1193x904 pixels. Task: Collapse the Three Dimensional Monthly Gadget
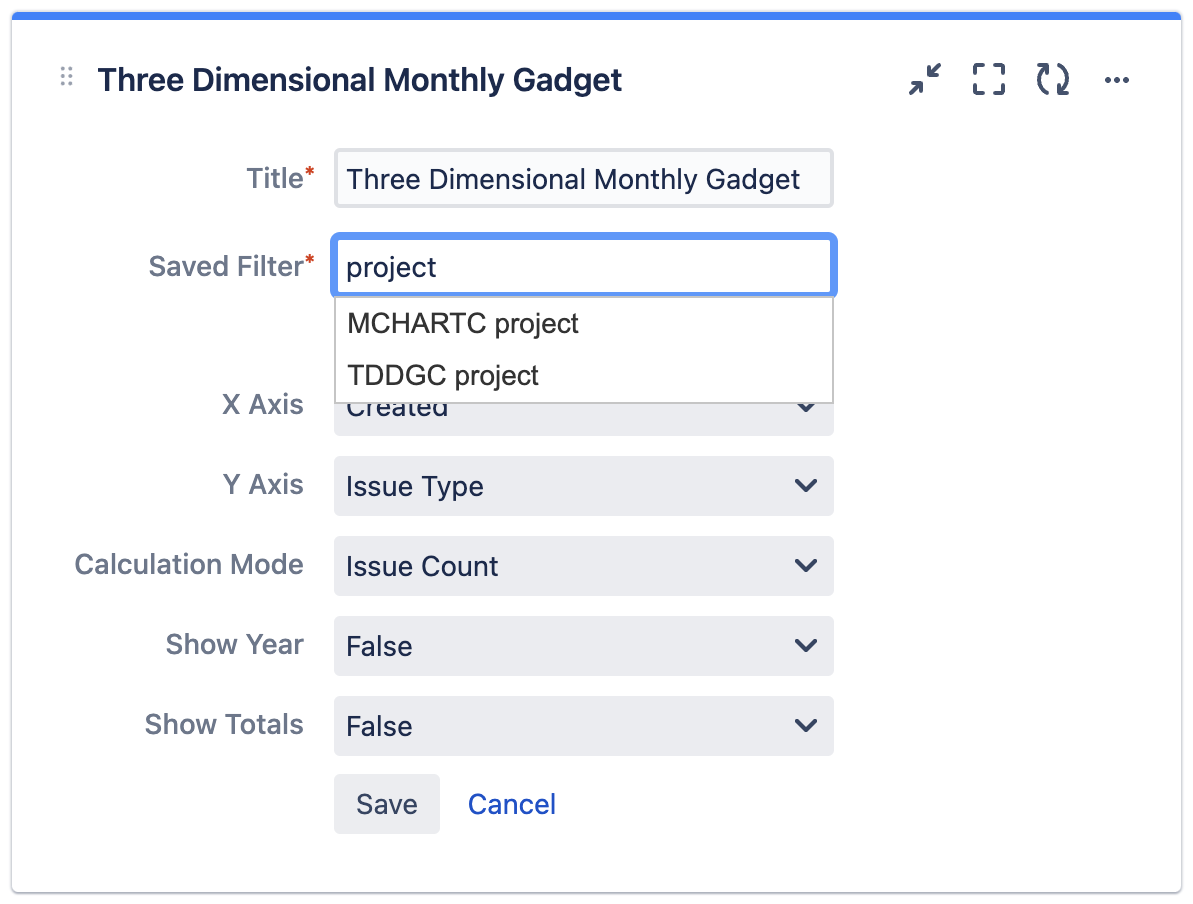923,80
